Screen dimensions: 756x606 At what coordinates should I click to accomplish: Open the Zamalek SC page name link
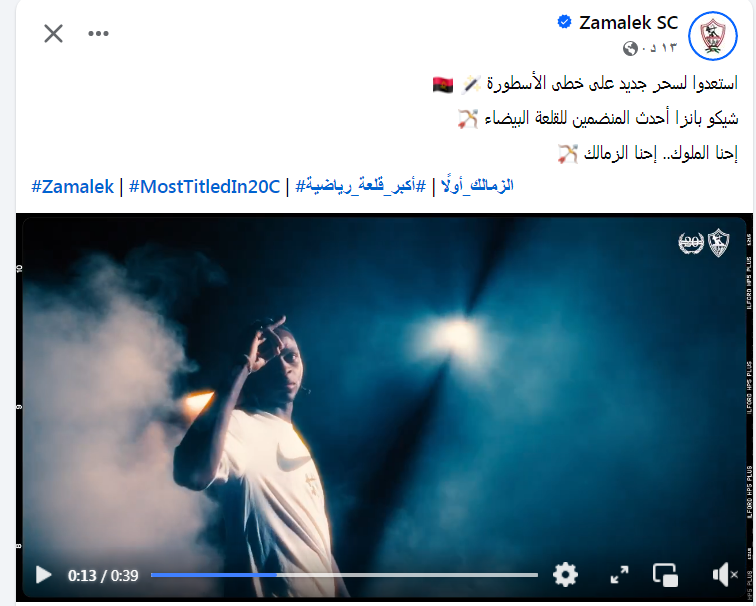[x=628, y=23]
